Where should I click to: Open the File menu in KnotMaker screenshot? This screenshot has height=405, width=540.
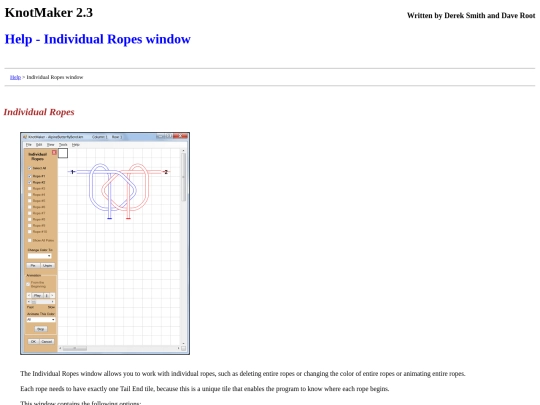(29, 145)
